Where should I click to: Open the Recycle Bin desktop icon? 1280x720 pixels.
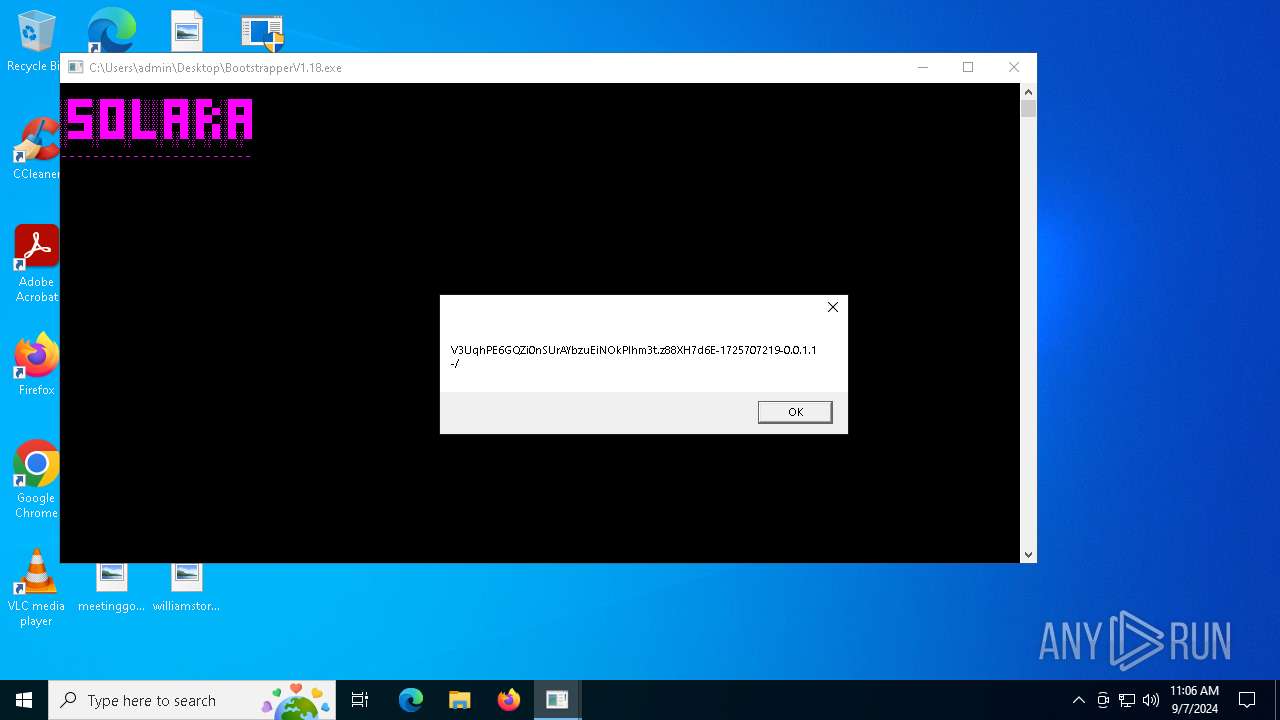(35, 41)
